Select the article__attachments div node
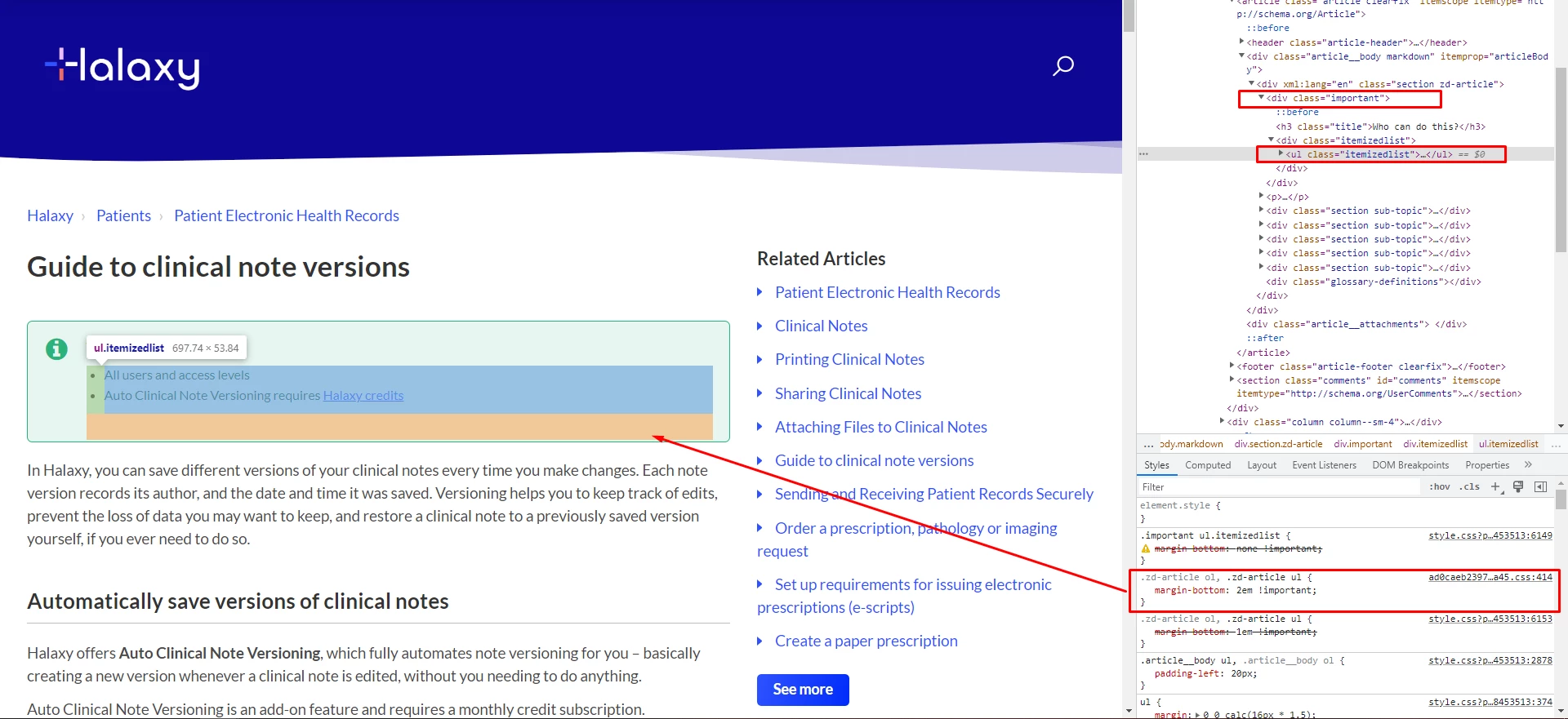1568x719 pixels. (1356, 324)
